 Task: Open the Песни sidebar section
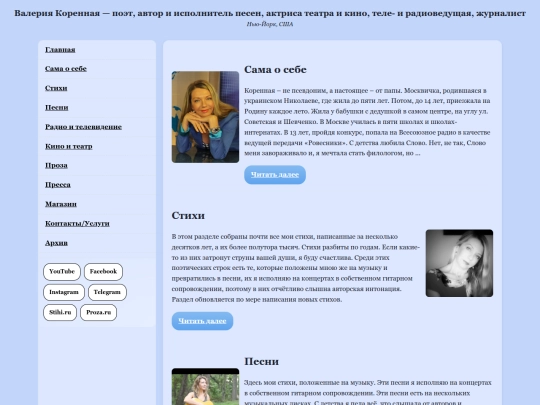point(57,107)
